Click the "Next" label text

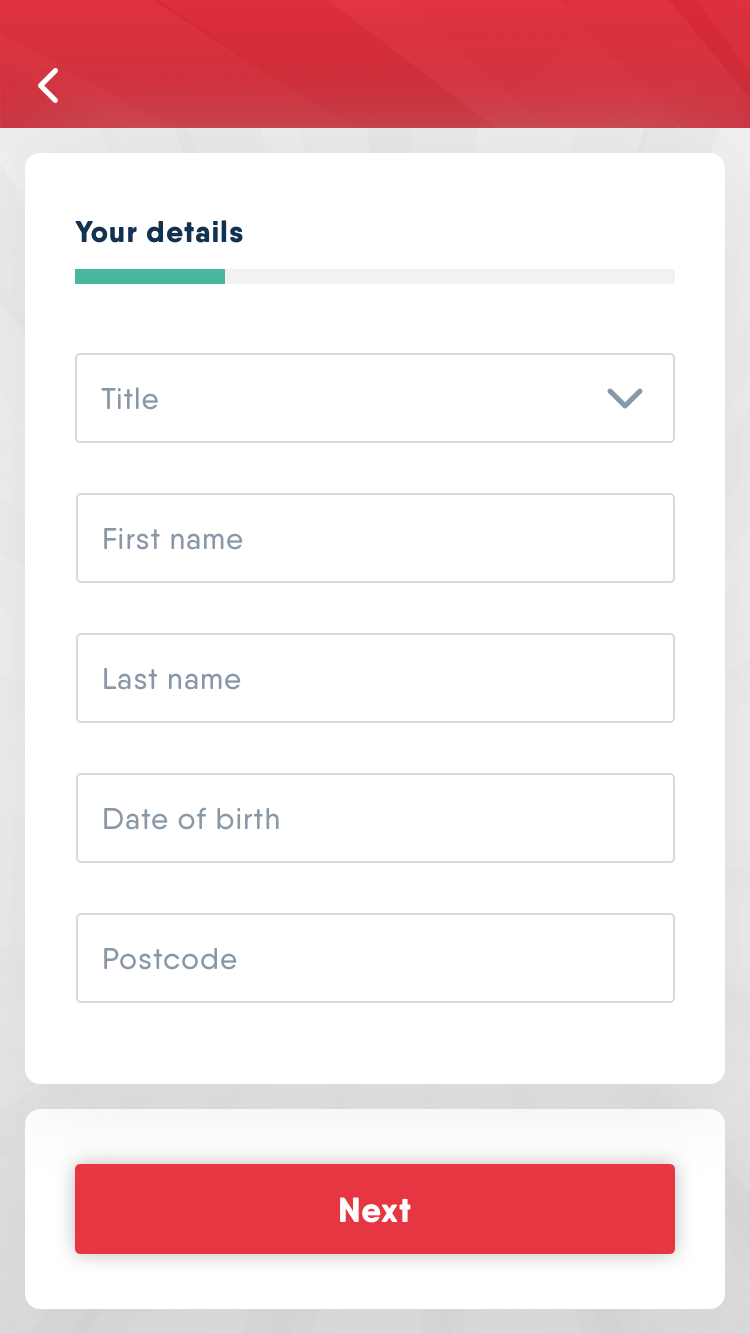click(375, 1210)
